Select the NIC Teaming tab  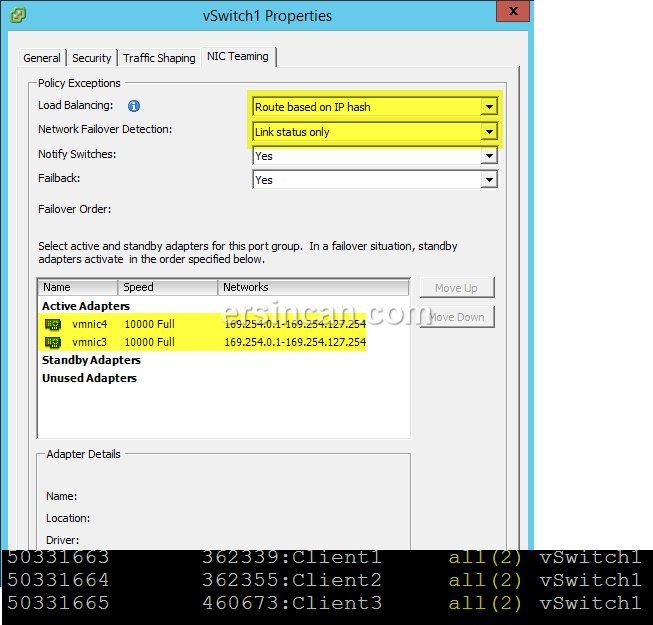[238, 57]
